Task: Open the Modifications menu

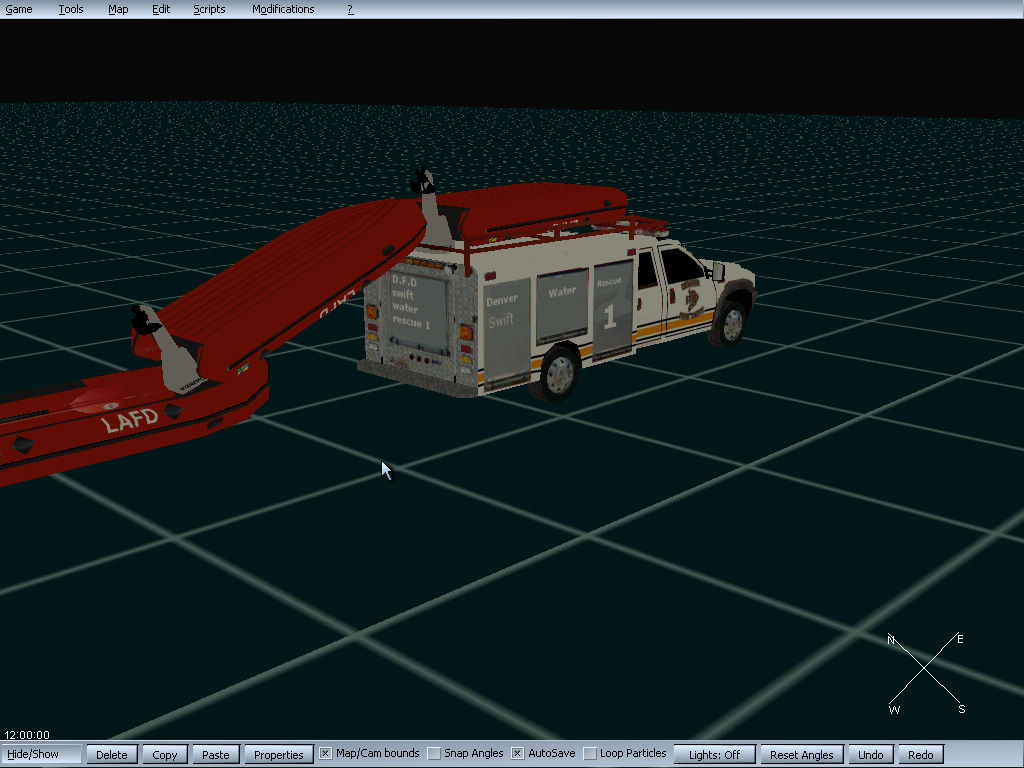Action: [x=283, y=9]
